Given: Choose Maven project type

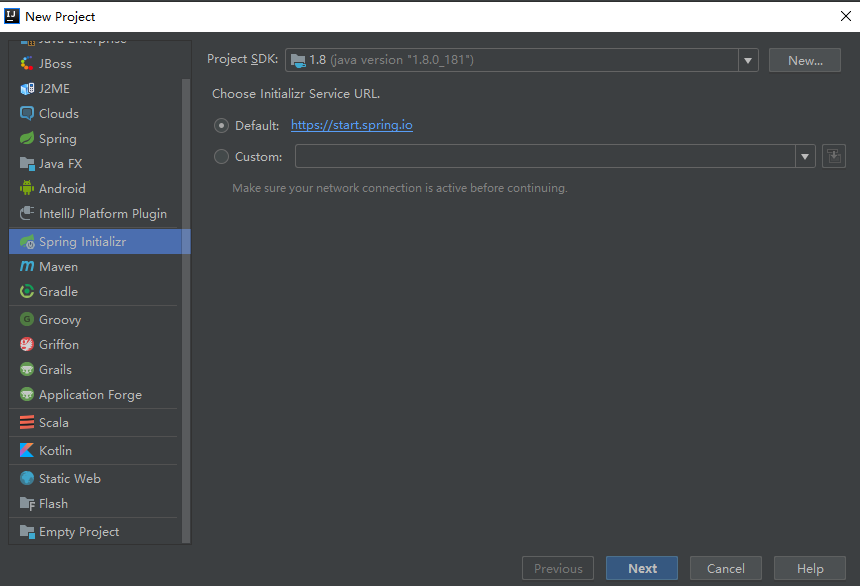Looking at the screenshot, I should (95, 267).
